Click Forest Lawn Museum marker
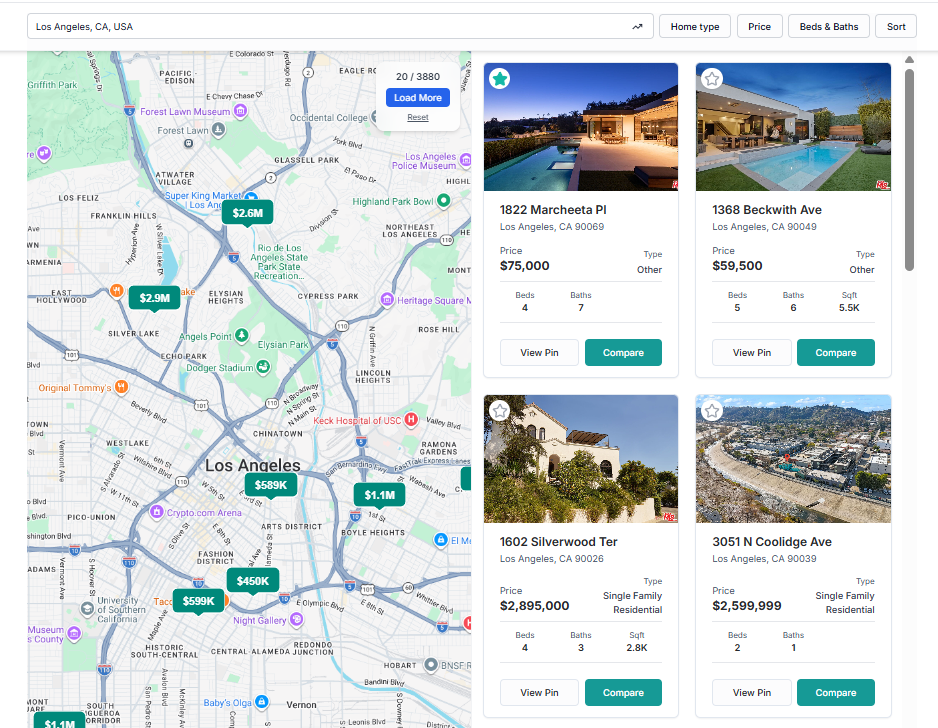Image resolution: width=938 pixels, height=728 pixels. (x=240, y=111)
